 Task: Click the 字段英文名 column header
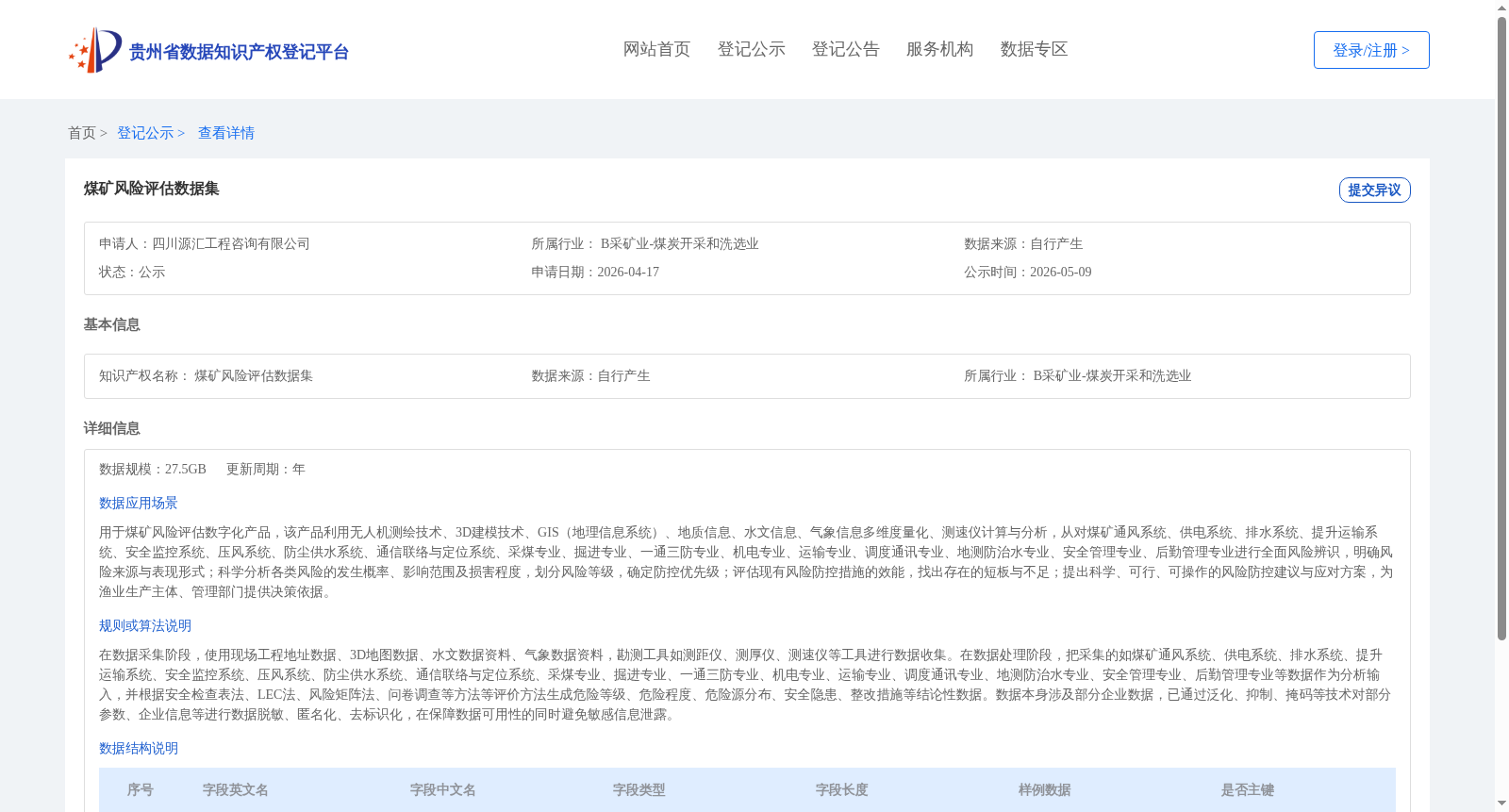pos(236,790)
